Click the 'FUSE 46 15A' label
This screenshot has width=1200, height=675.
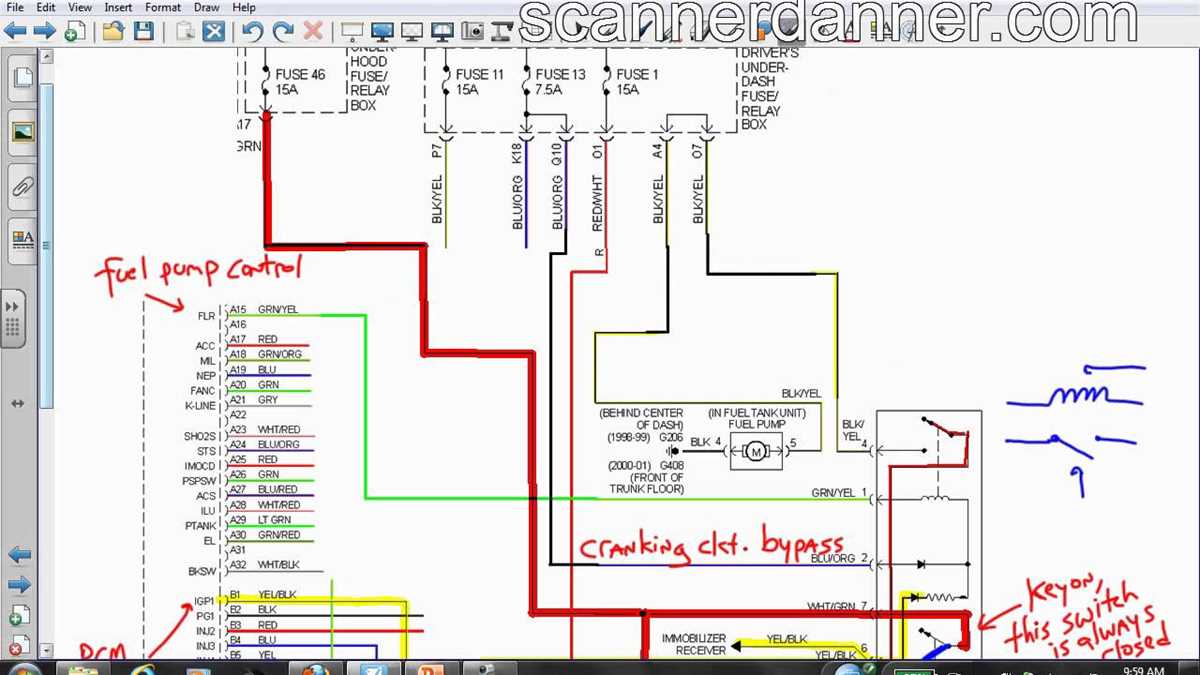300,82
